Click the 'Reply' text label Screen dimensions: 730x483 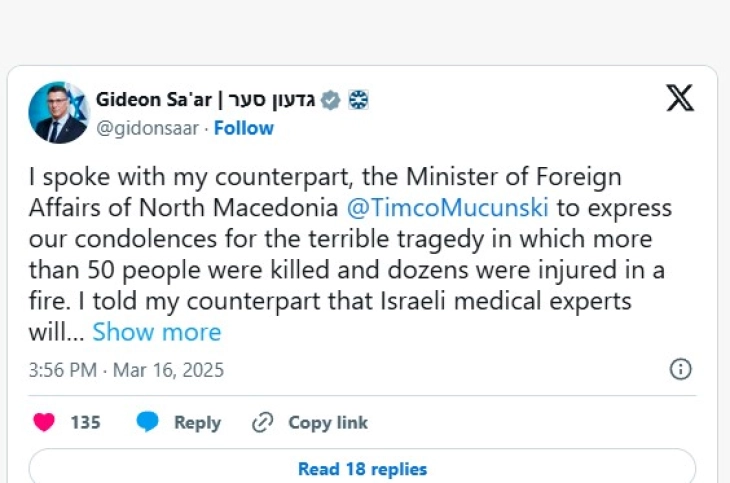click(197, 423)
